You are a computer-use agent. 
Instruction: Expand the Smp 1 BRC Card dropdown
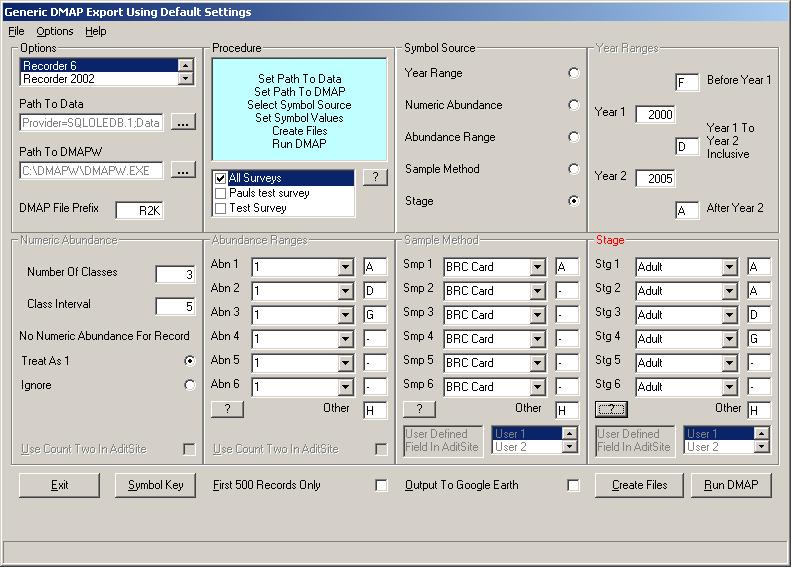(x=537, y=267)
